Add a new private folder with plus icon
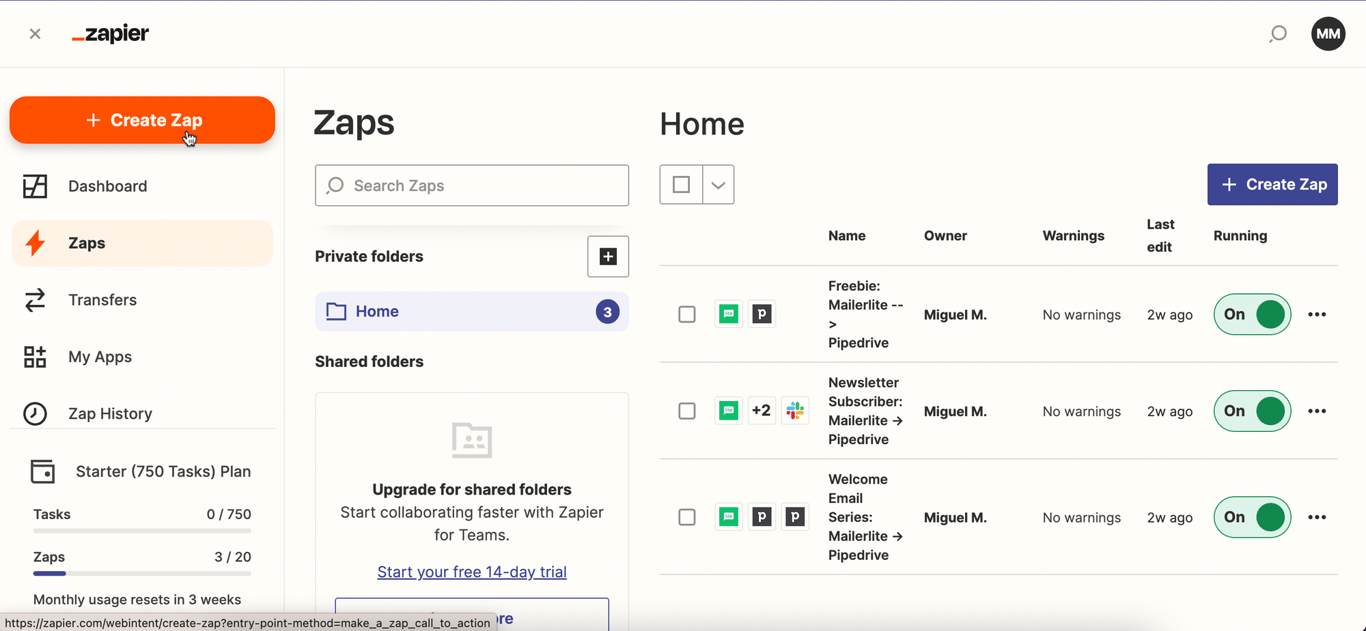1366x631 pixels. pos(608,257)
